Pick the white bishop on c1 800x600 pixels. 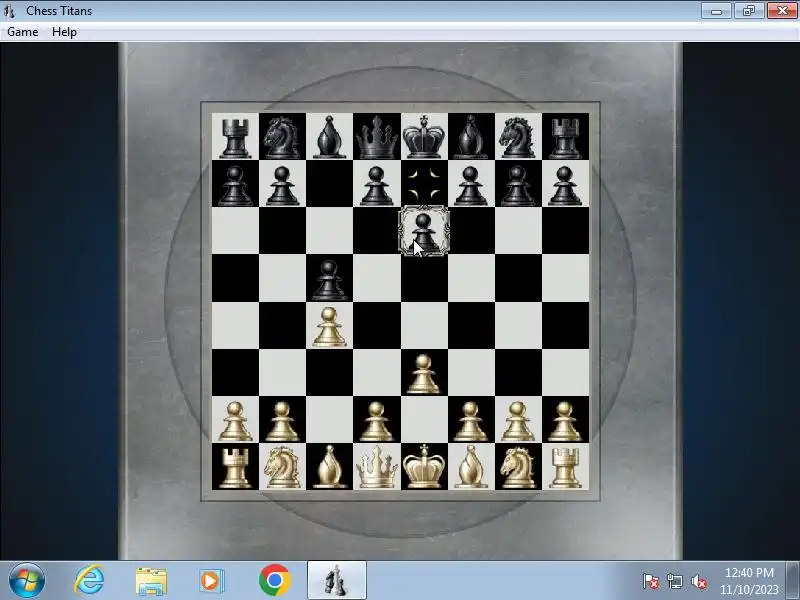click(329, 467)
